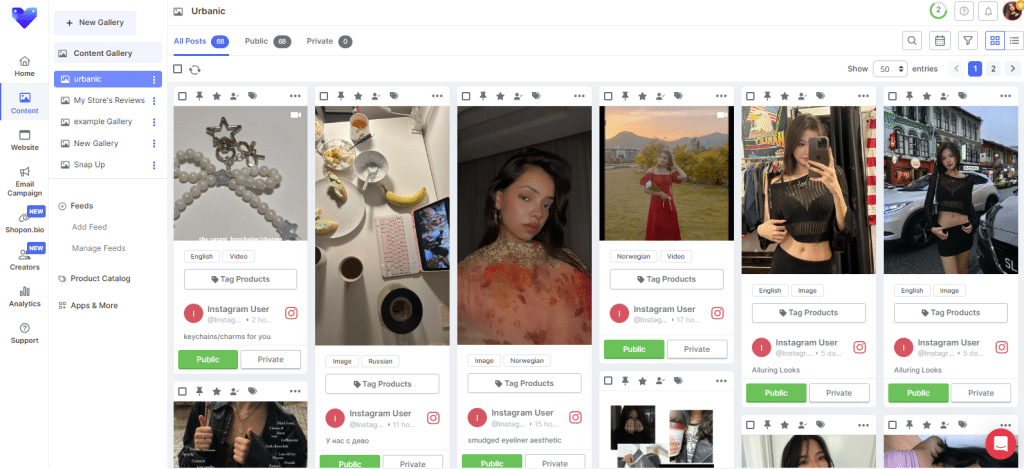The image size is (1024, 469).
Task: Open the search icon in the toolbar
Action: click(911, 40)
